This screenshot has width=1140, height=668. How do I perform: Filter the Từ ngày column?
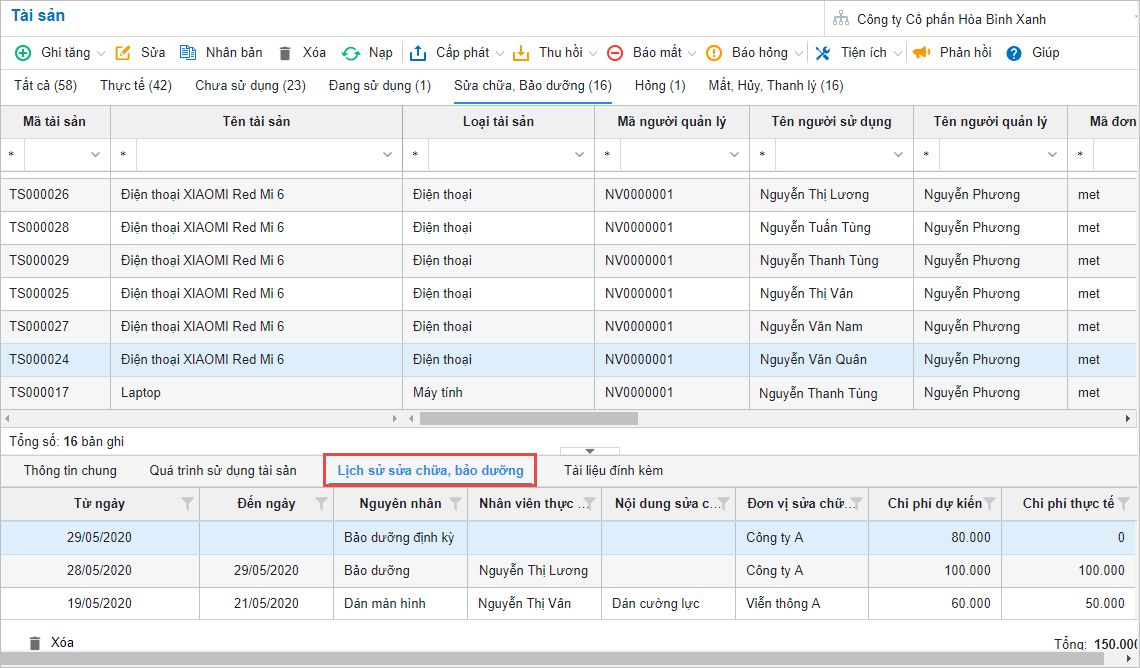186,504
